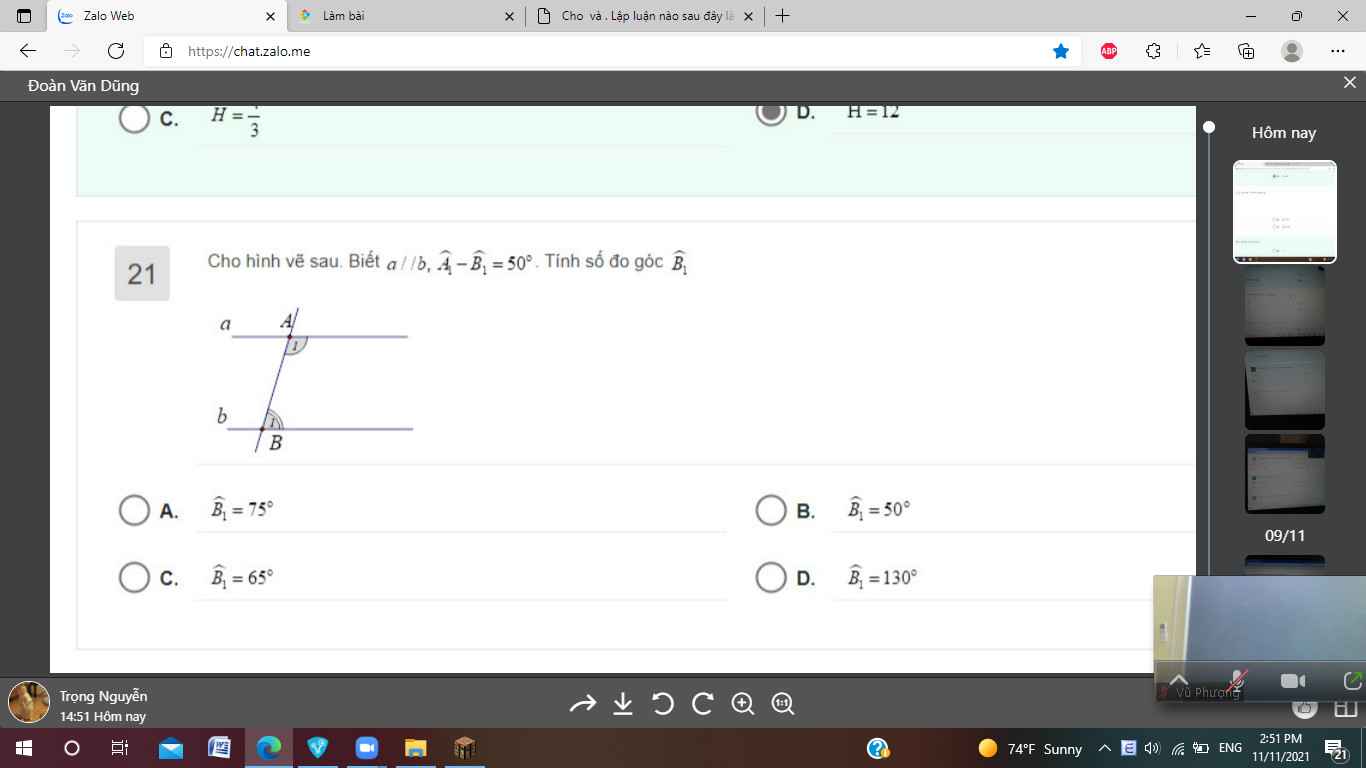1366x768 pixels.
Task: Expand the Zoom mini window chevron
Action: coord(1179,680)
